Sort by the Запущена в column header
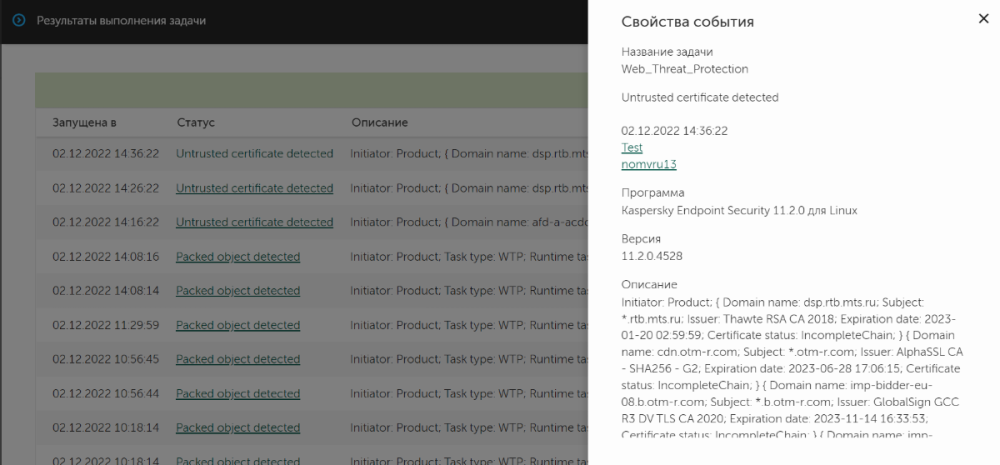Viewport: 1000px width, 465px height. tap(84, 122)
